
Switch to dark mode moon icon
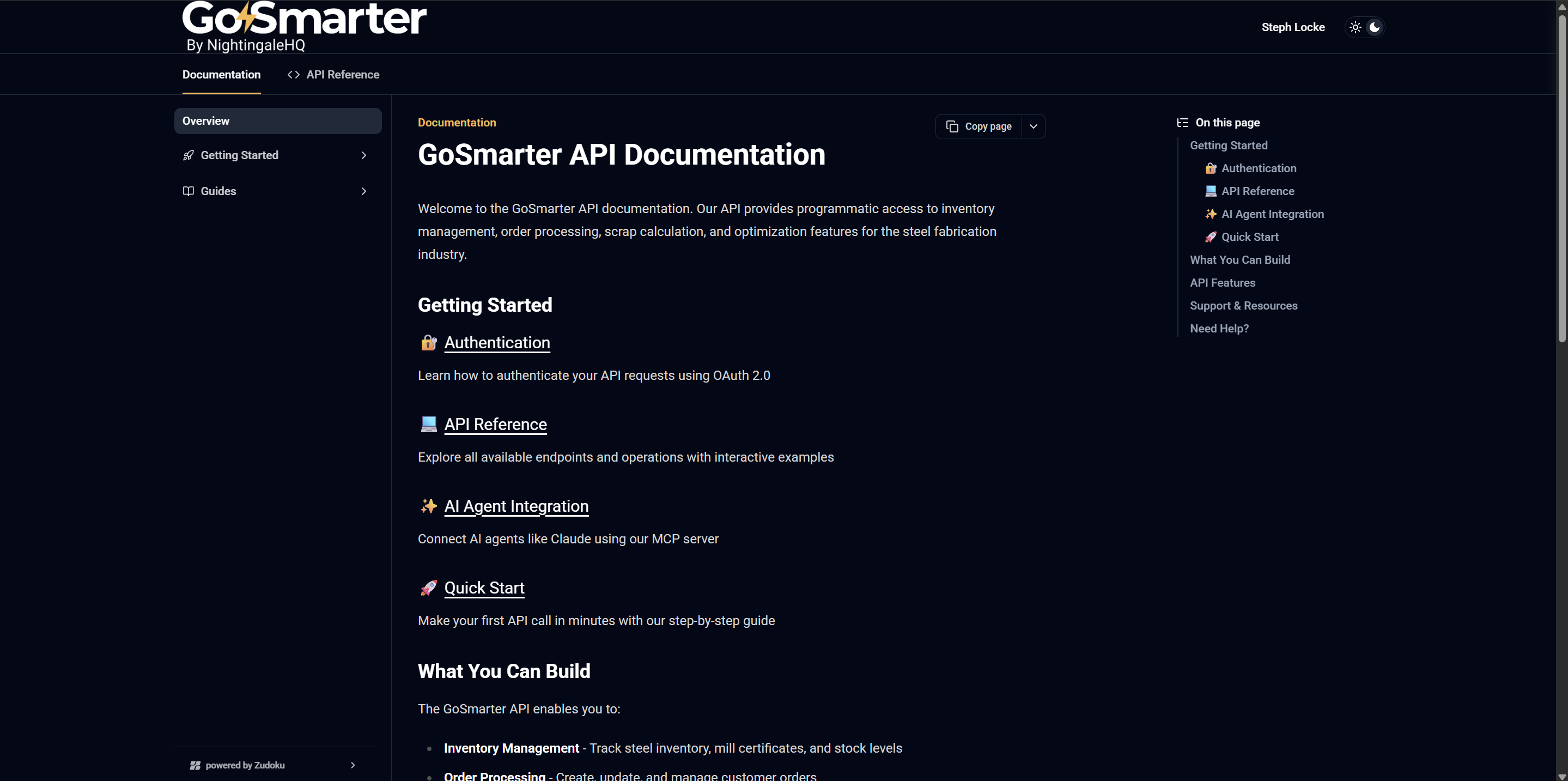pos(1375,27)
